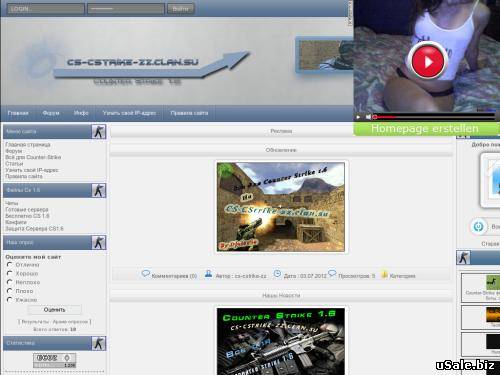
Task: Click soldier icon in Файлы Cs 1.6 header
Action: pyautogui.click(x=99, y=190)
